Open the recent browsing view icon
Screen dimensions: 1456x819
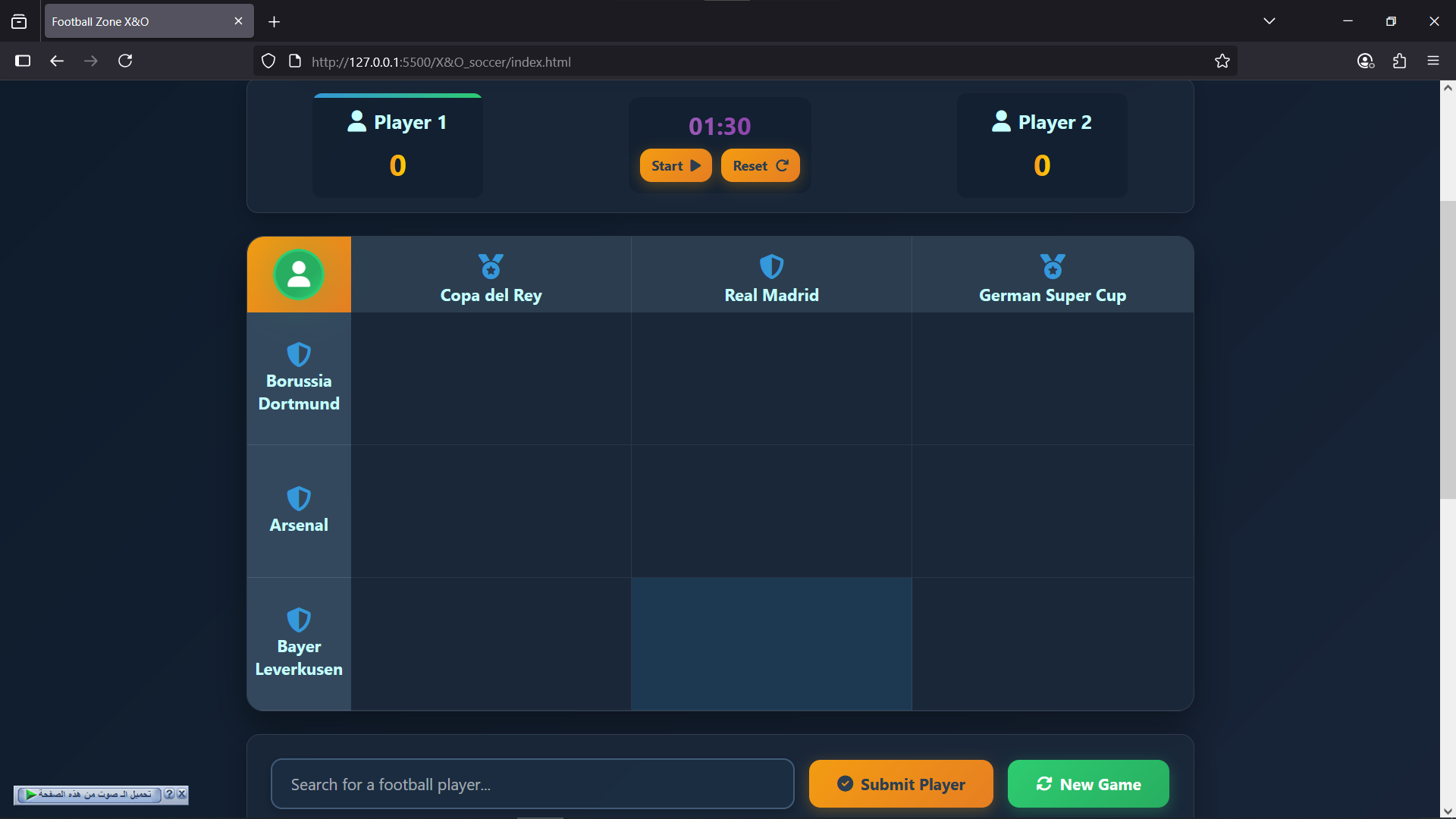[19, 21]
